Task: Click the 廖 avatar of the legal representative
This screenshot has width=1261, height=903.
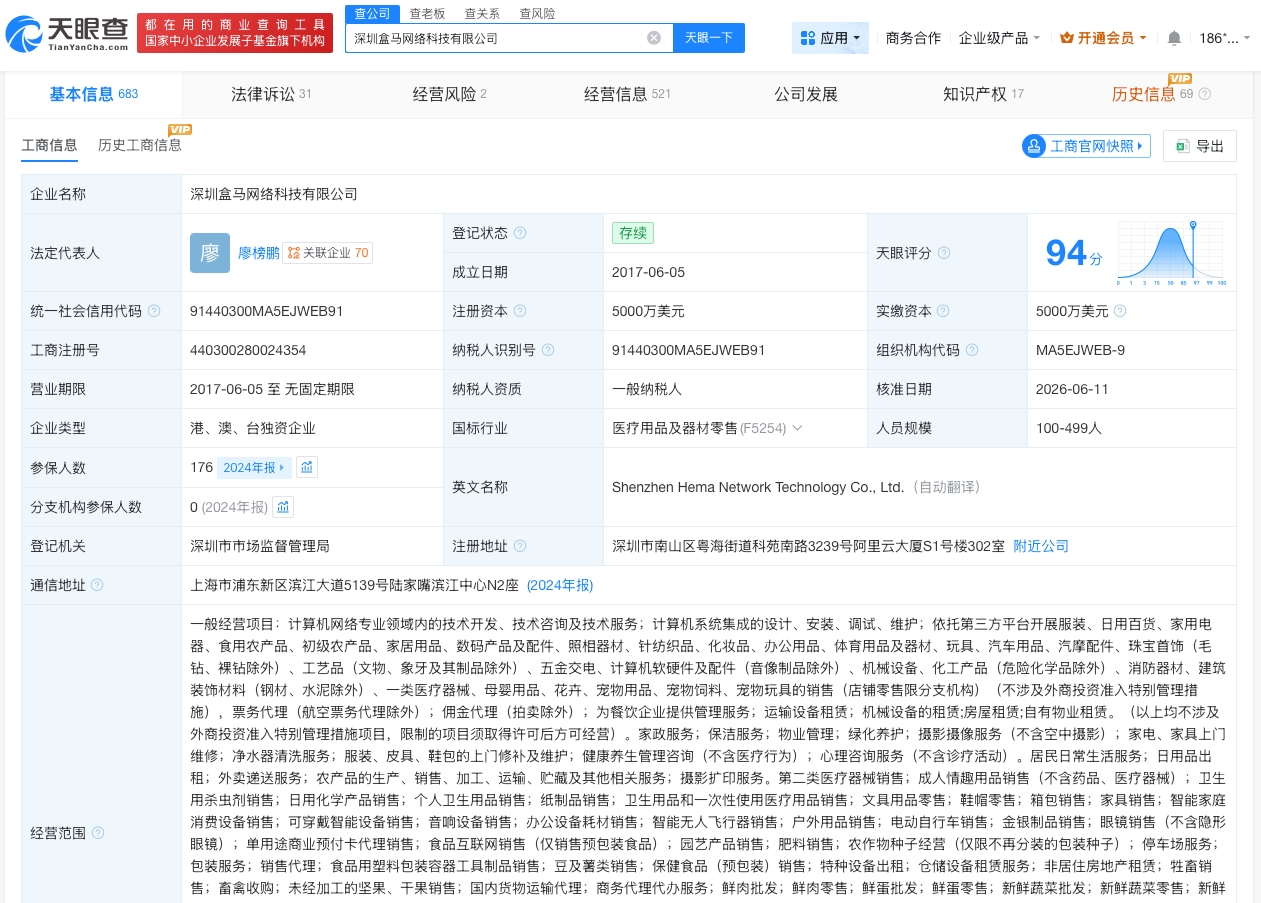Action: [x=210, y=253]
